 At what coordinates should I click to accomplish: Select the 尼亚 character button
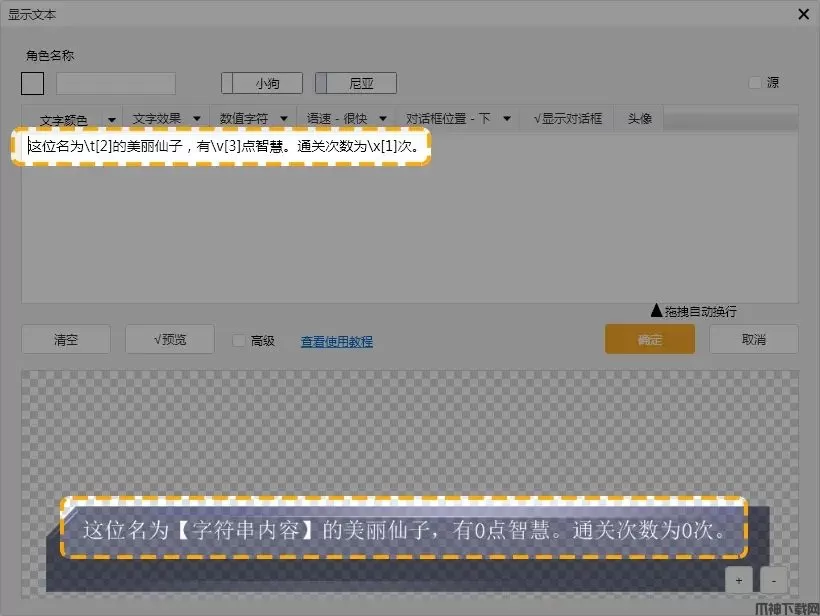point(356,83)
